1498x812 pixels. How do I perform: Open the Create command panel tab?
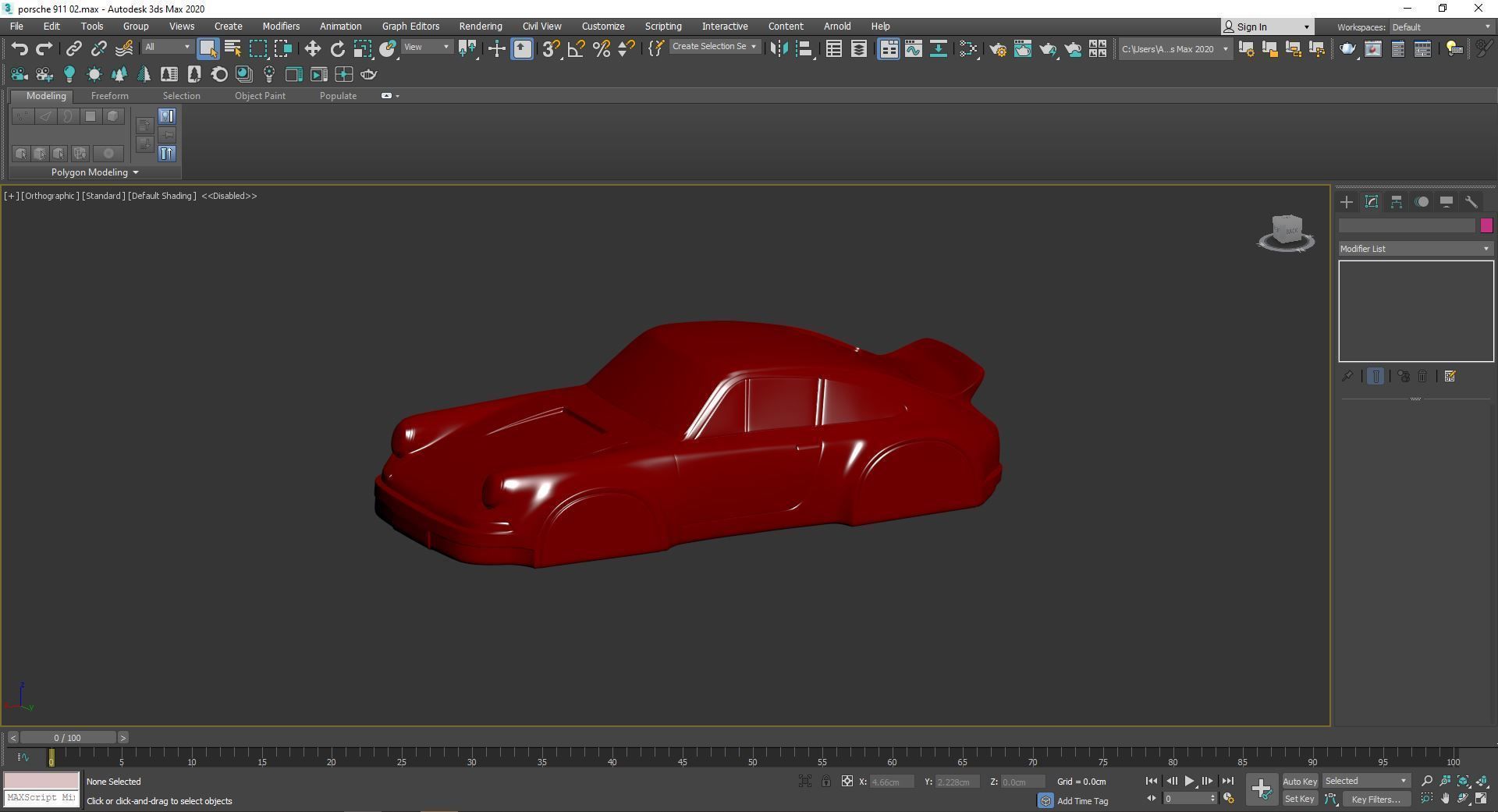(x=1347, y=202)
